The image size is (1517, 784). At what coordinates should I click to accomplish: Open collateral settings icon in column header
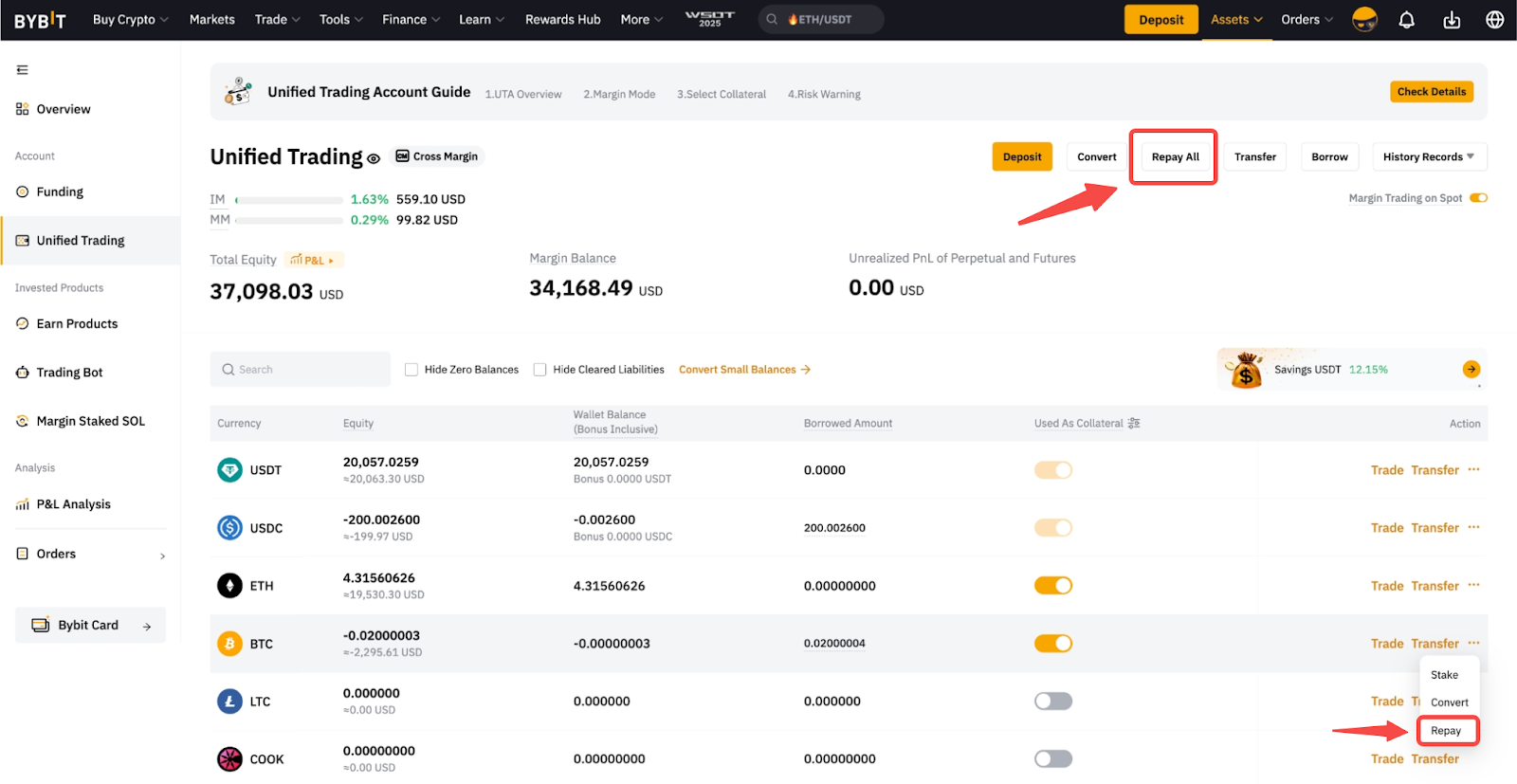[x=1134, y=424]
